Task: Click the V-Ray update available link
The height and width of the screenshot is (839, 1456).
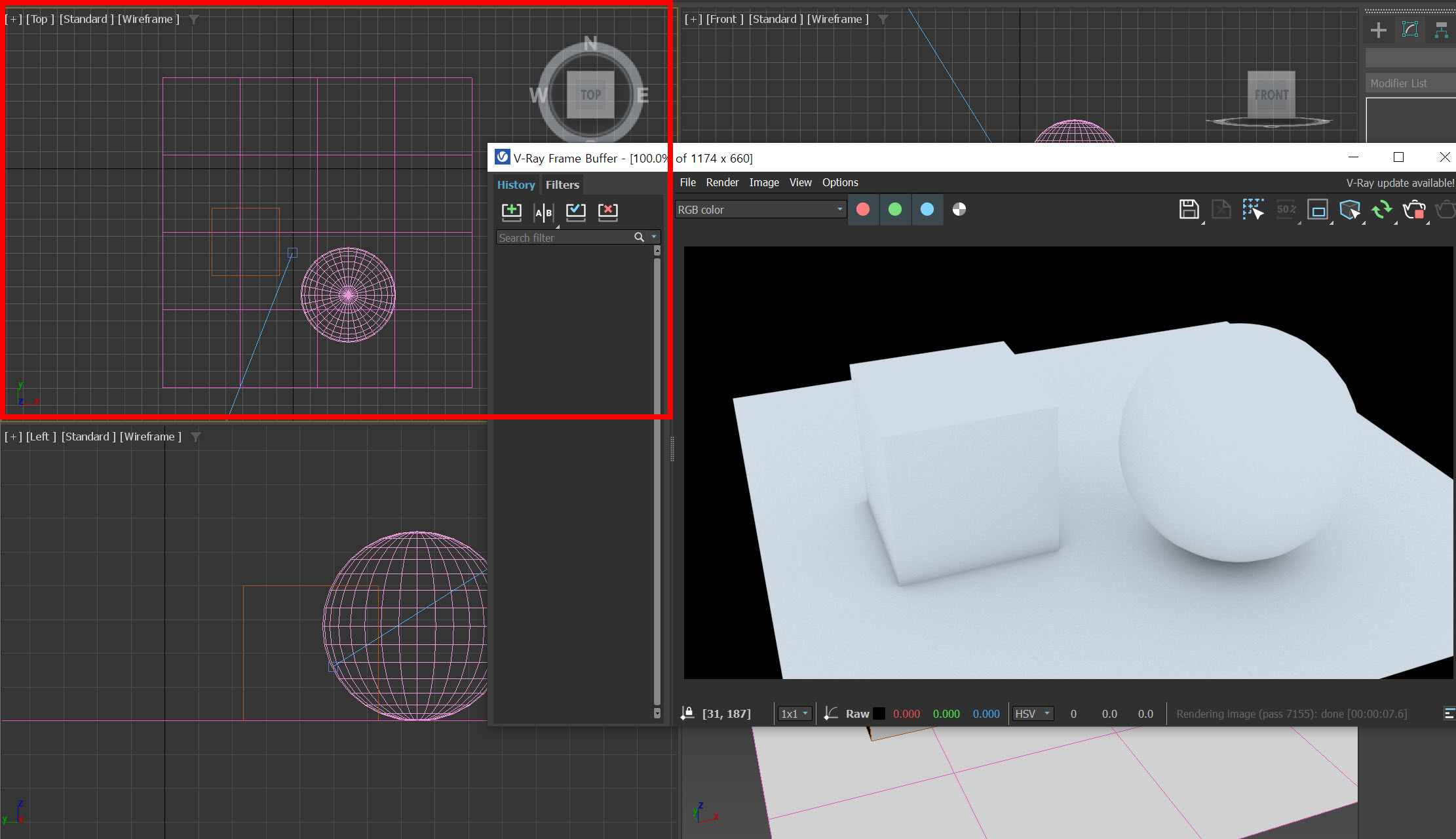Action: 1400,183
